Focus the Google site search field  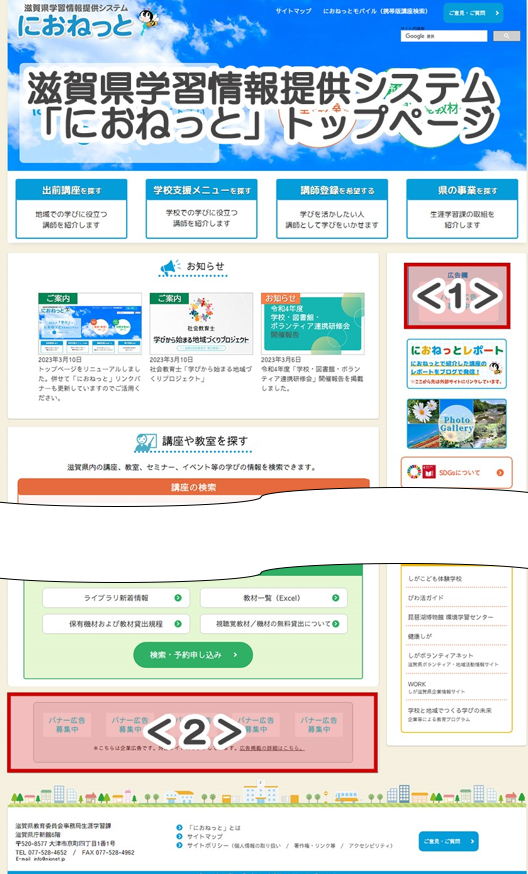(444, 36)
